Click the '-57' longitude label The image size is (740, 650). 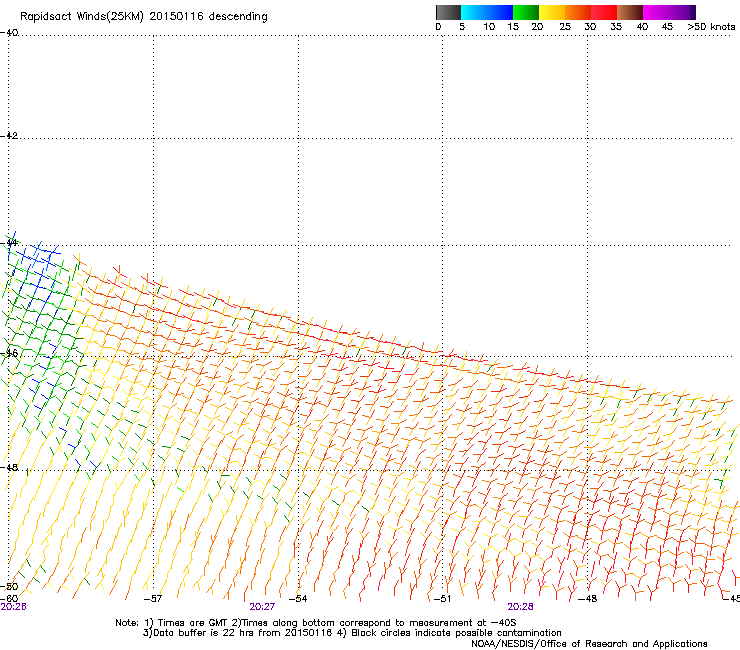(152, 599)
